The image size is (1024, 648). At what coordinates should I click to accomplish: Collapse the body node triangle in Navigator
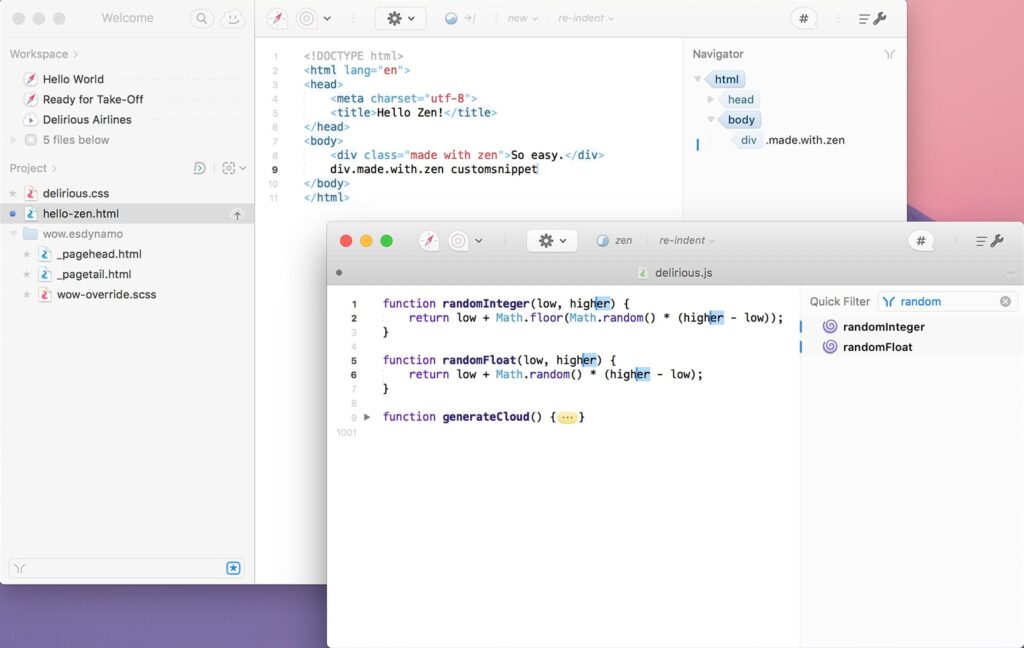[x=711, y=120]
